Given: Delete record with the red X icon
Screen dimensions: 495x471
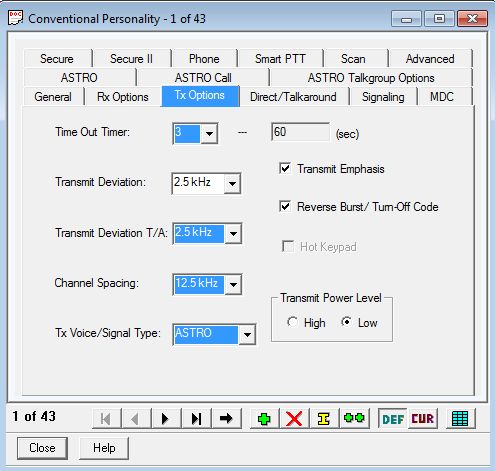Looking at the screenshot, I should (x=294, y=418).
